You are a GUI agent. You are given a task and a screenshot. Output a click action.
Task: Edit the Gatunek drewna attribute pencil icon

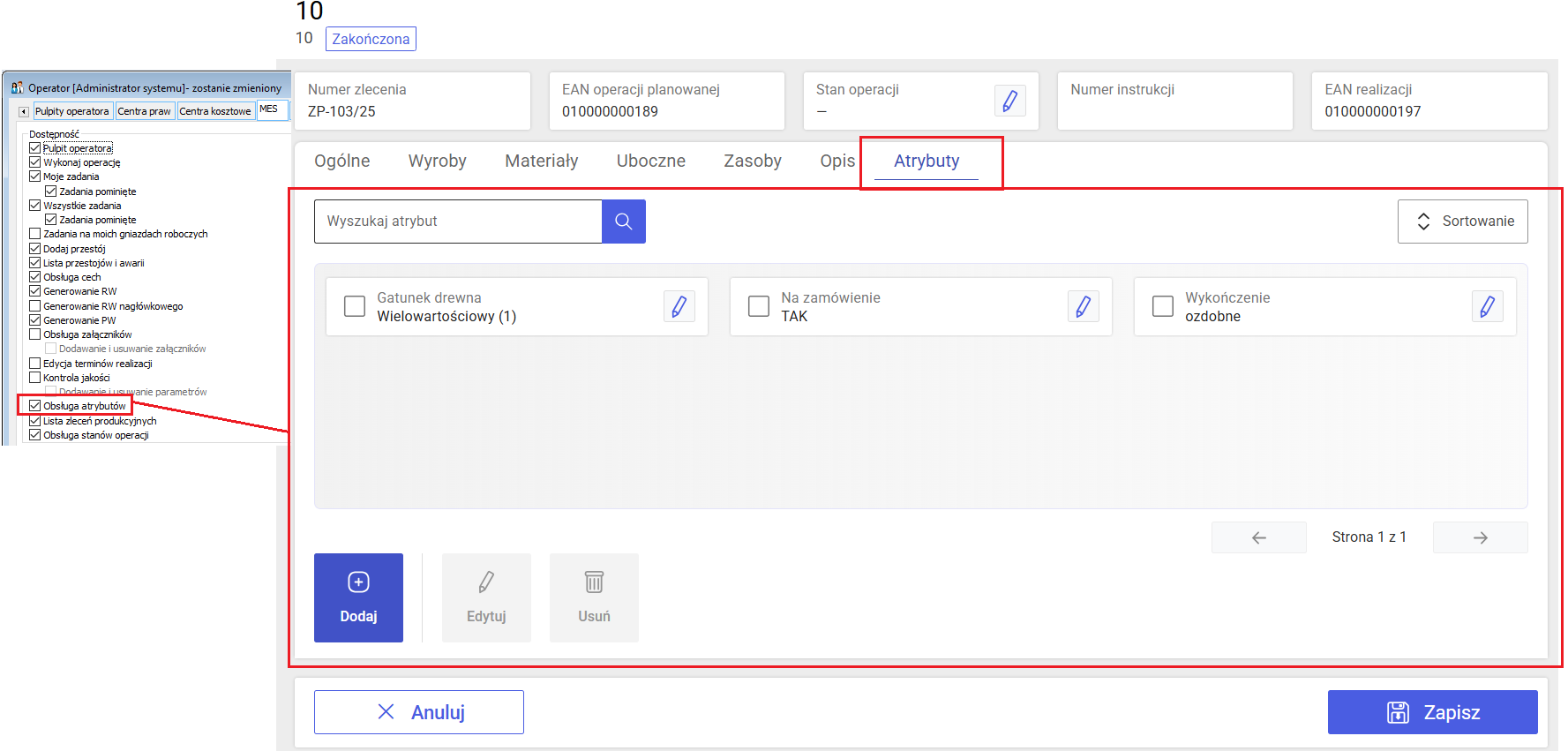point(679,307)
